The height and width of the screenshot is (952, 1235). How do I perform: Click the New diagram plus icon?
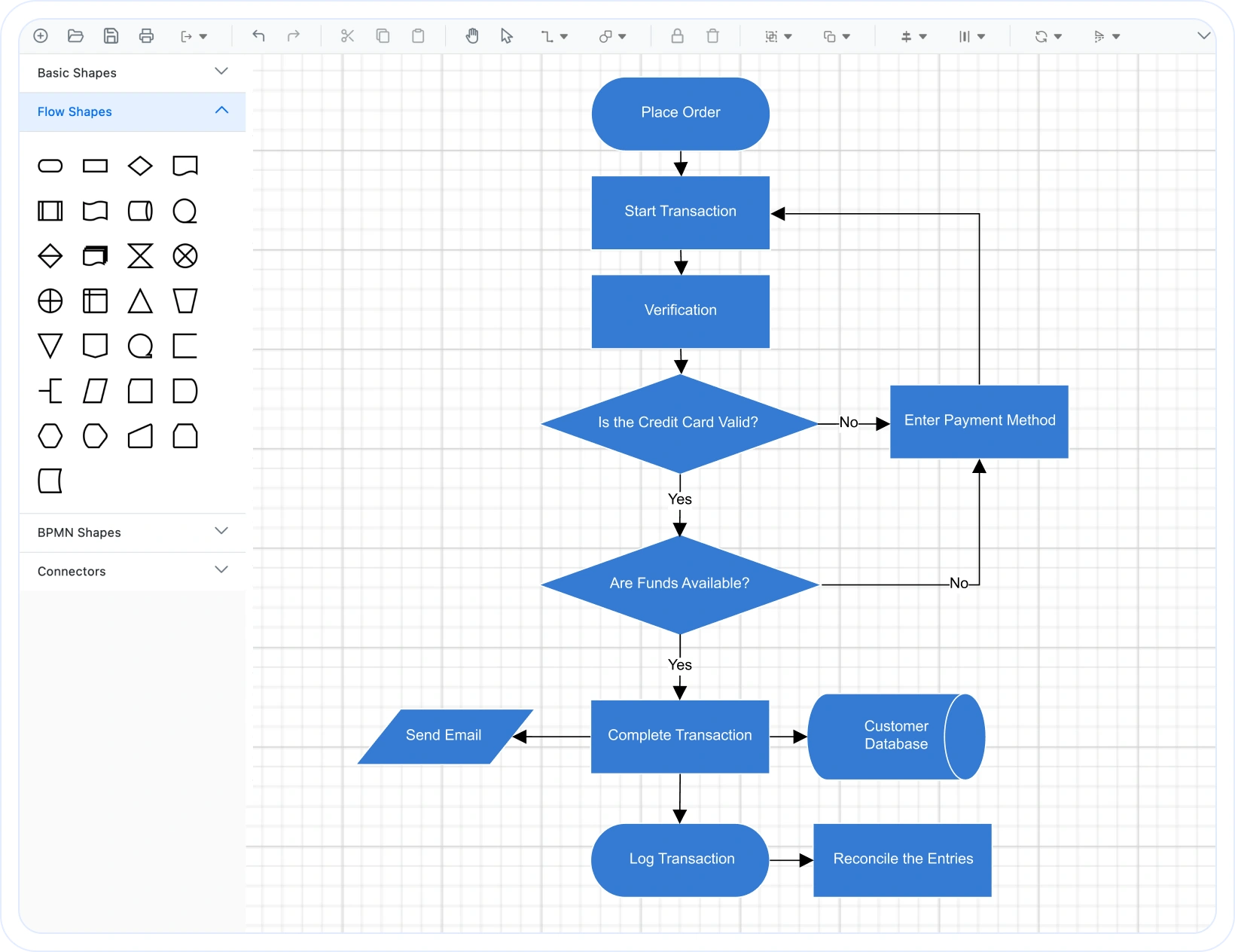41,35
